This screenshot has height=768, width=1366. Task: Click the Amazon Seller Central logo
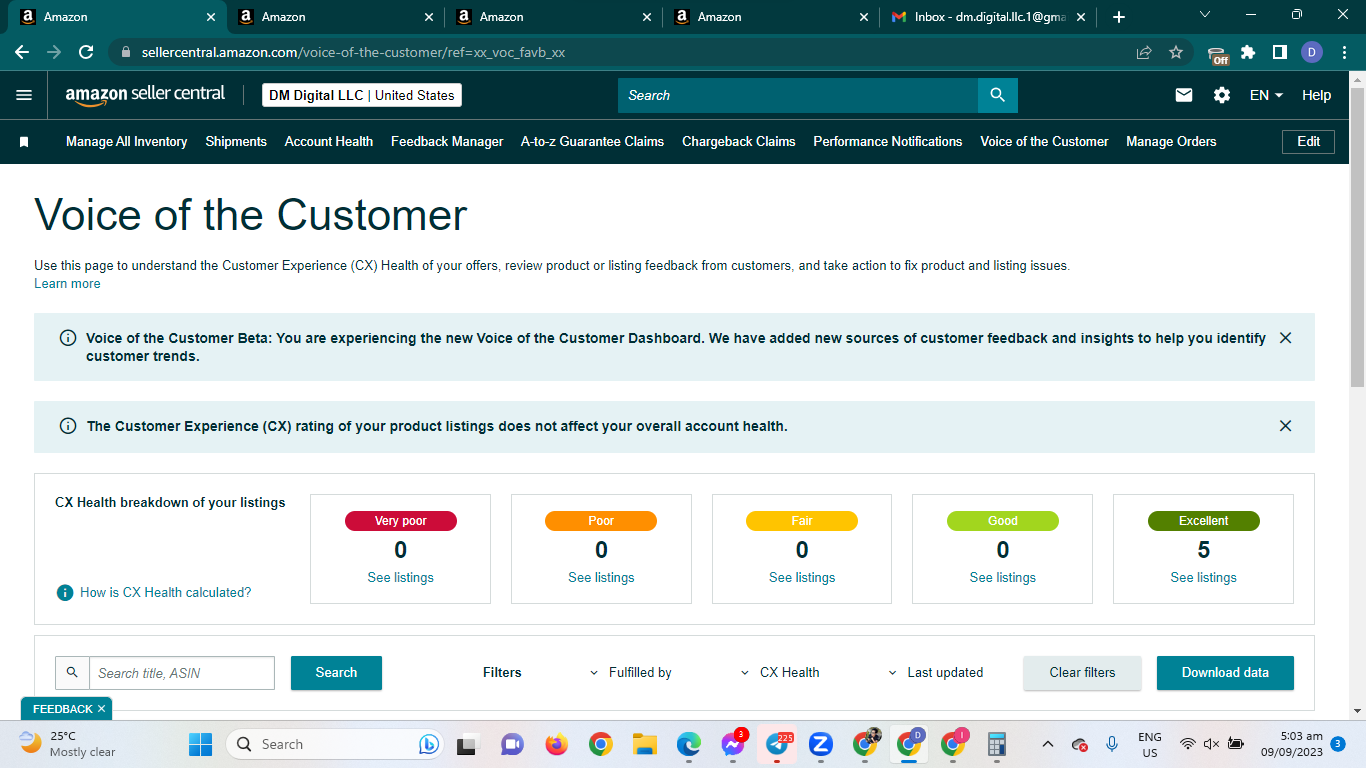(x=146, y=95)
